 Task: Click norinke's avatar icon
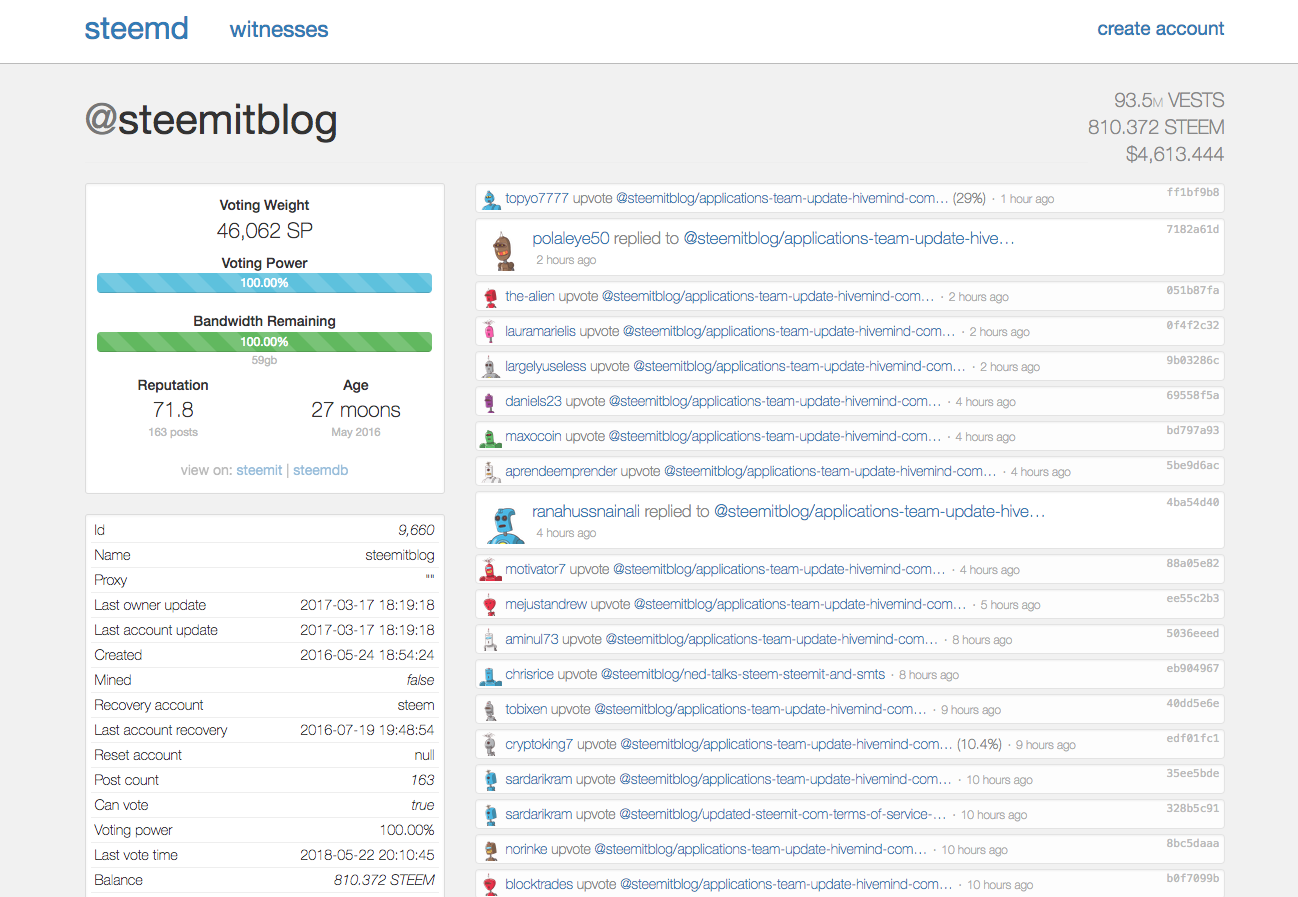coord(490,850)
